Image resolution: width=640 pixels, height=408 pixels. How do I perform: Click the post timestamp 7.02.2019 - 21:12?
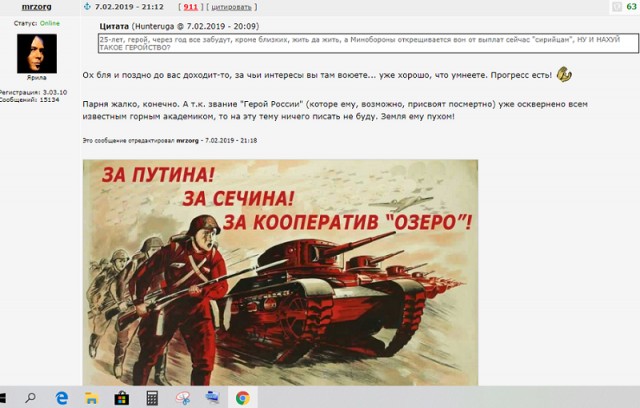pos(129,7)
